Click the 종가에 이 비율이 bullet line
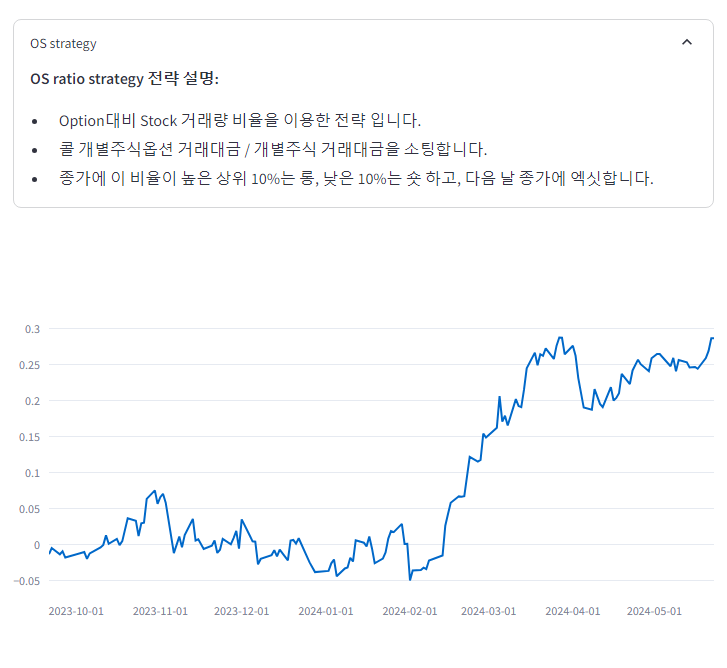Viewport: 727px width, 668px height. [x=356, y=178]
